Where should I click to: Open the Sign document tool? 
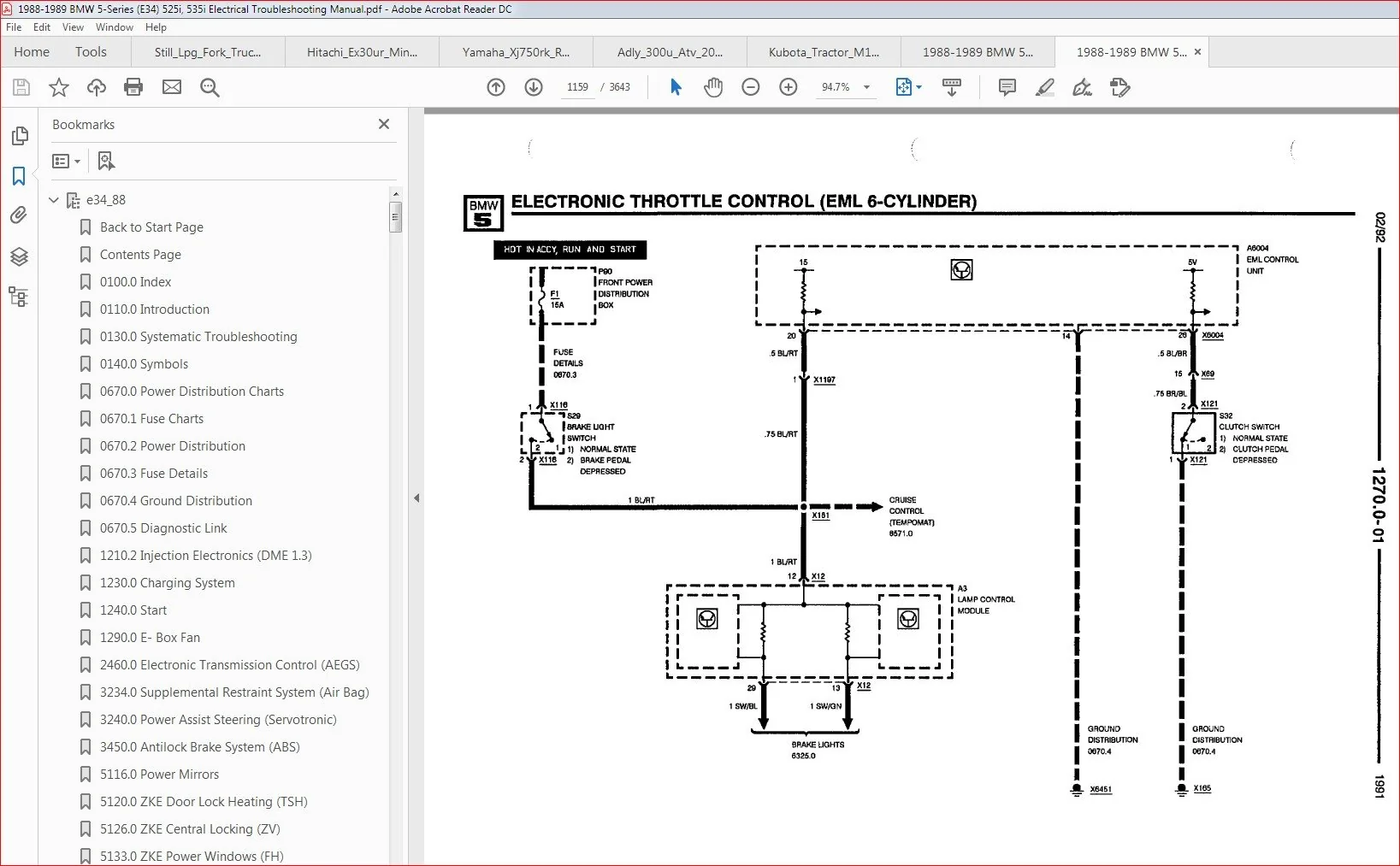(x=1083, y=87)
